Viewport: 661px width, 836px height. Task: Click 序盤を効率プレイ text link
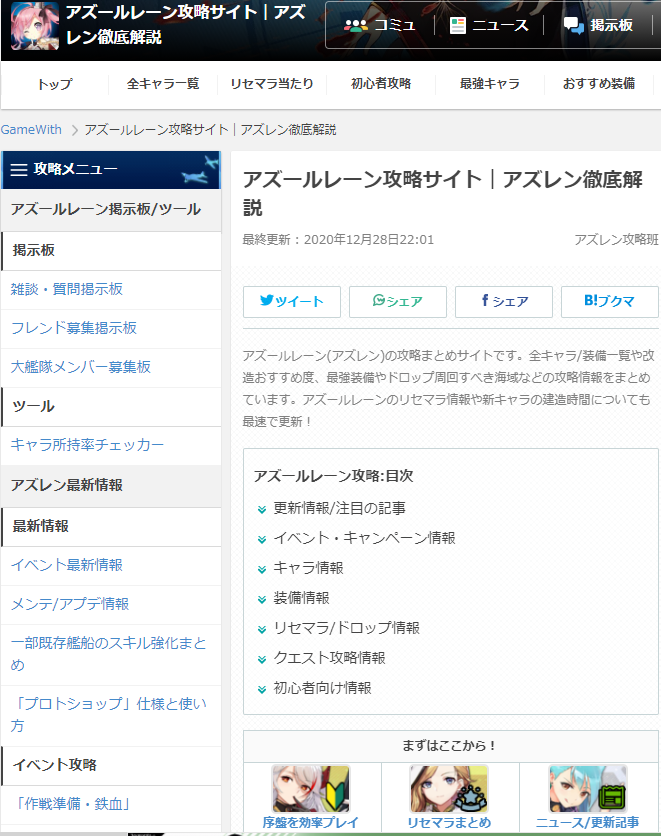tap(310, 823)
